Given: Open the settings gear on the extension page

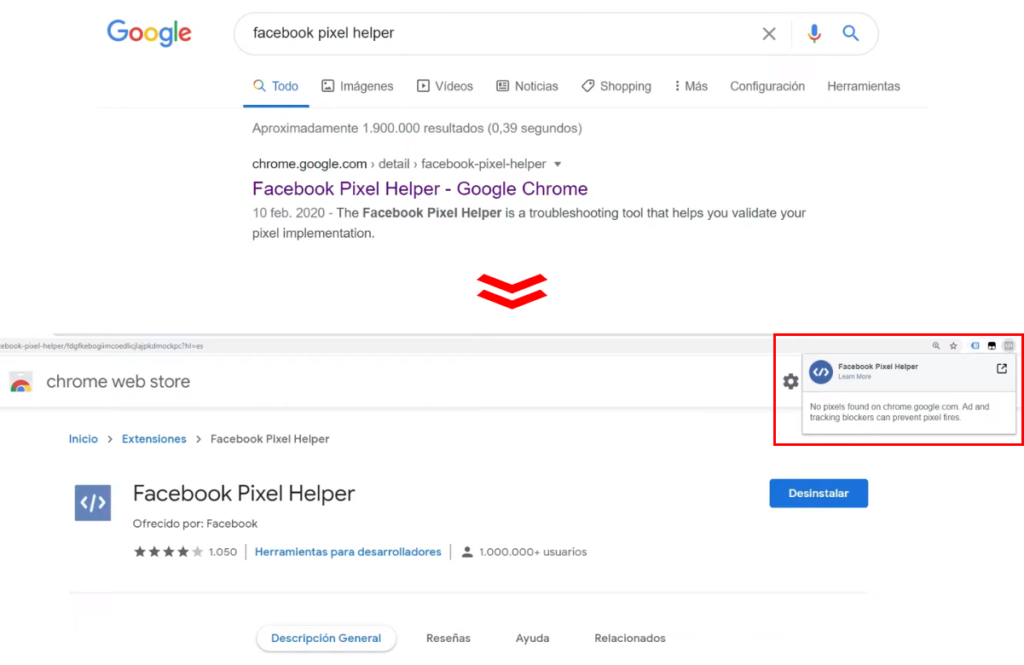Looking at the screenshot, I should click(790, 381).
